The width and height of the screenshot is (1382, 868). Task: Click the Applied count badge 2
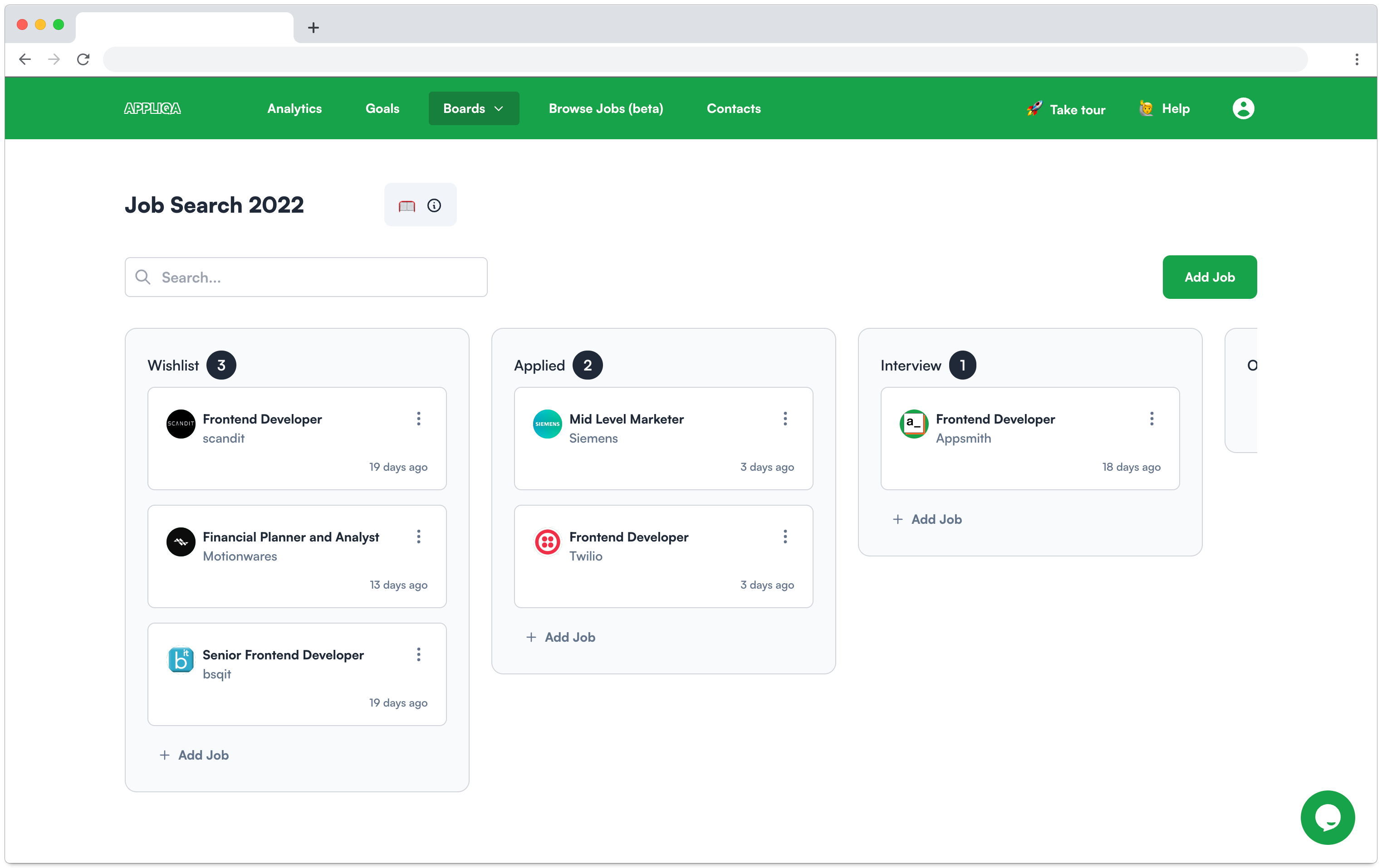587,365
